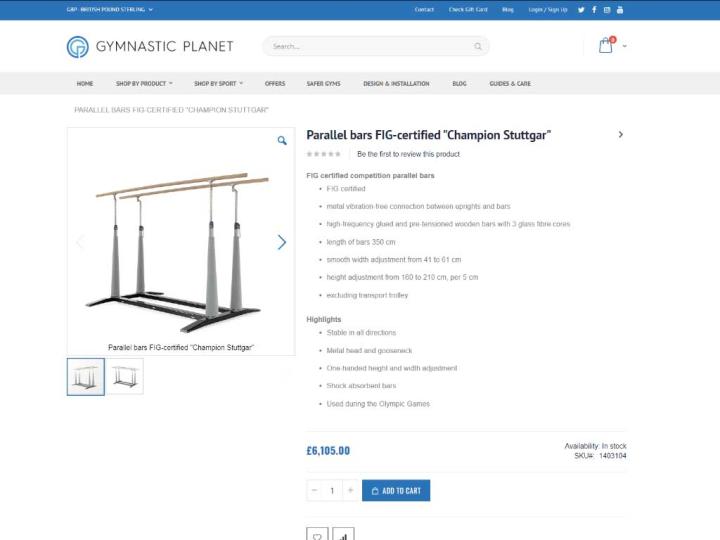Increase quantity with the plus stepper
The width and height of the screenshot is (720, 540).
pos(350,490)
